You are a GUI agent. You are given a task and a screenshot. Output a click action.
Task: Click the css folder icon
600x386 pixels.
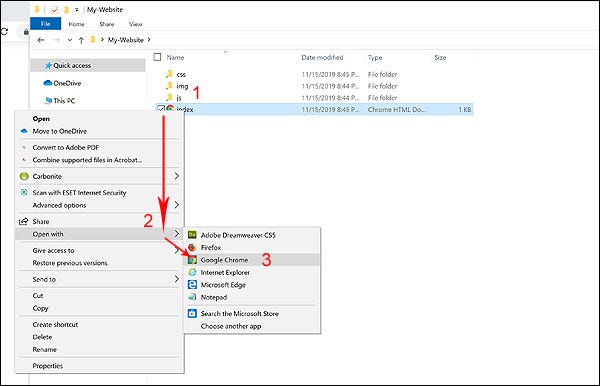(x=170, y=74)
